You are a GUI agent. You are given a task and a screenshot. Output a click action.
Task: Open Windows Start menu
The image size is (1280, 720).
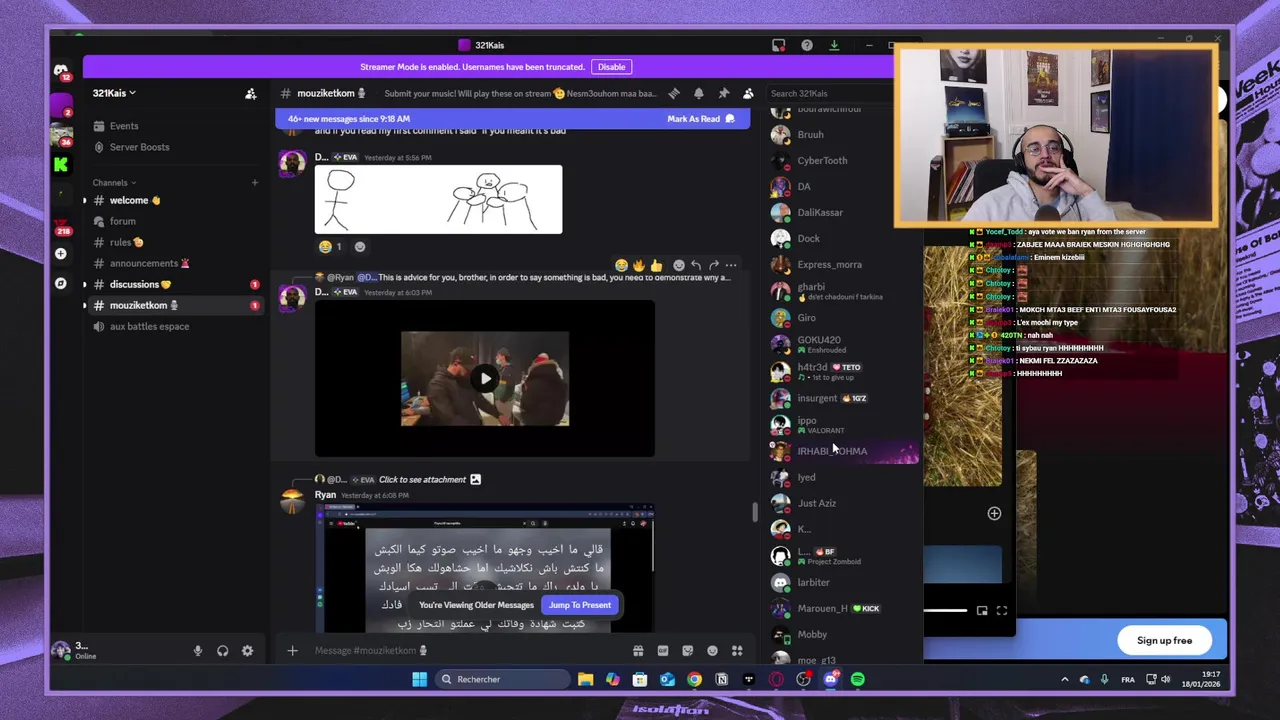[419, 680]
